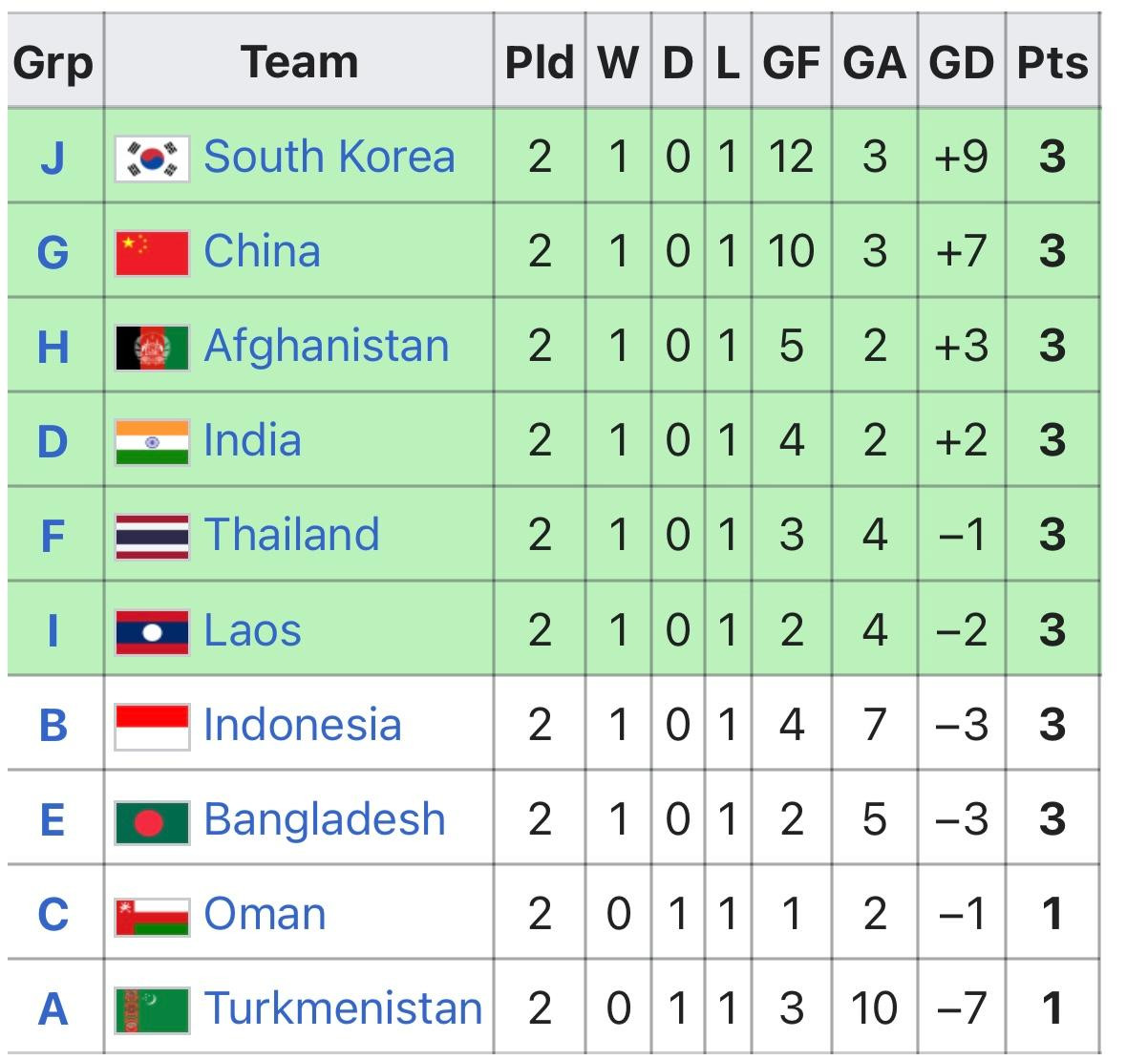This screenshot has height=1060, width=1148.
Task: Open the Afghanistan team link
Action: pos(327,346)
